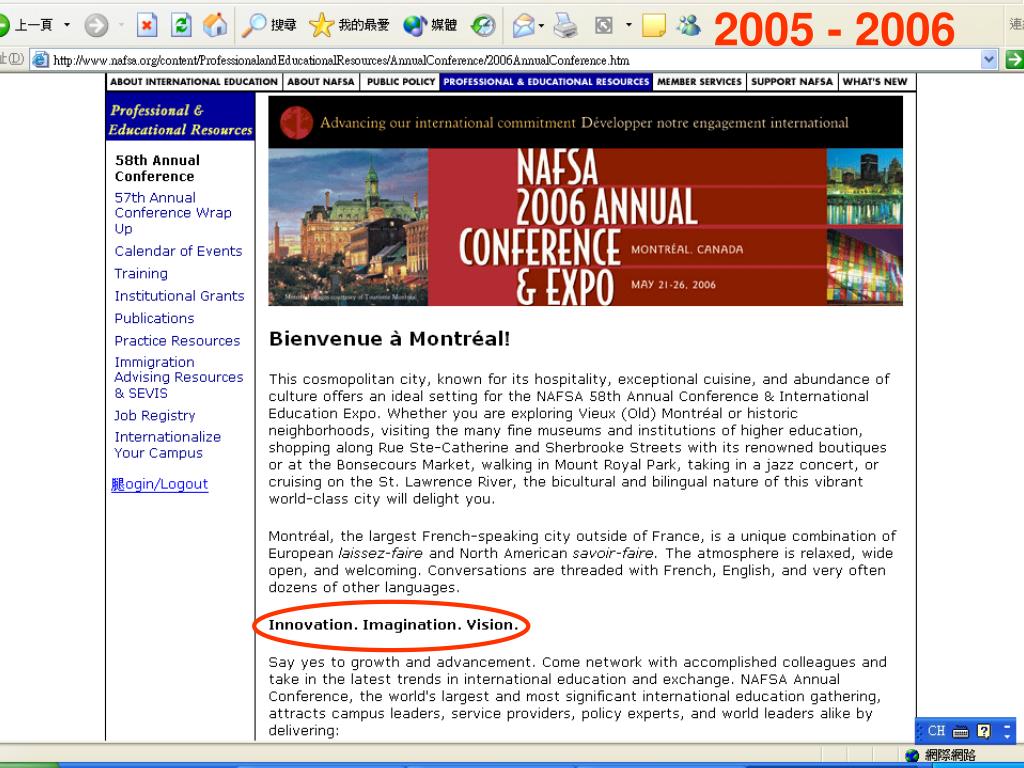Open History clock icon
The image size is (1024, 768).
click(483, 25)
